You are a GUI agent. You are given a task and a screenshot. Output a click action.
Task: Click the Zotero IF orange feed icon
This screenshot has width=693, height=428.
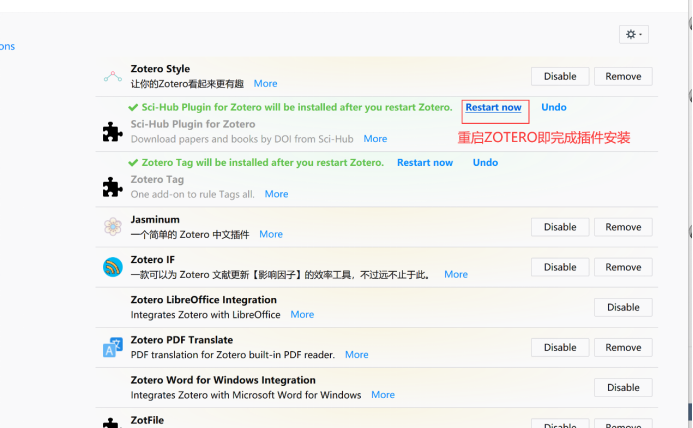pyautogui.click(x=113, y=267)
